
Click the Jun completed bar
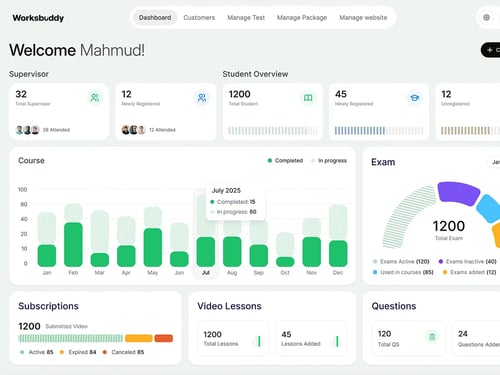click(179, 259)
